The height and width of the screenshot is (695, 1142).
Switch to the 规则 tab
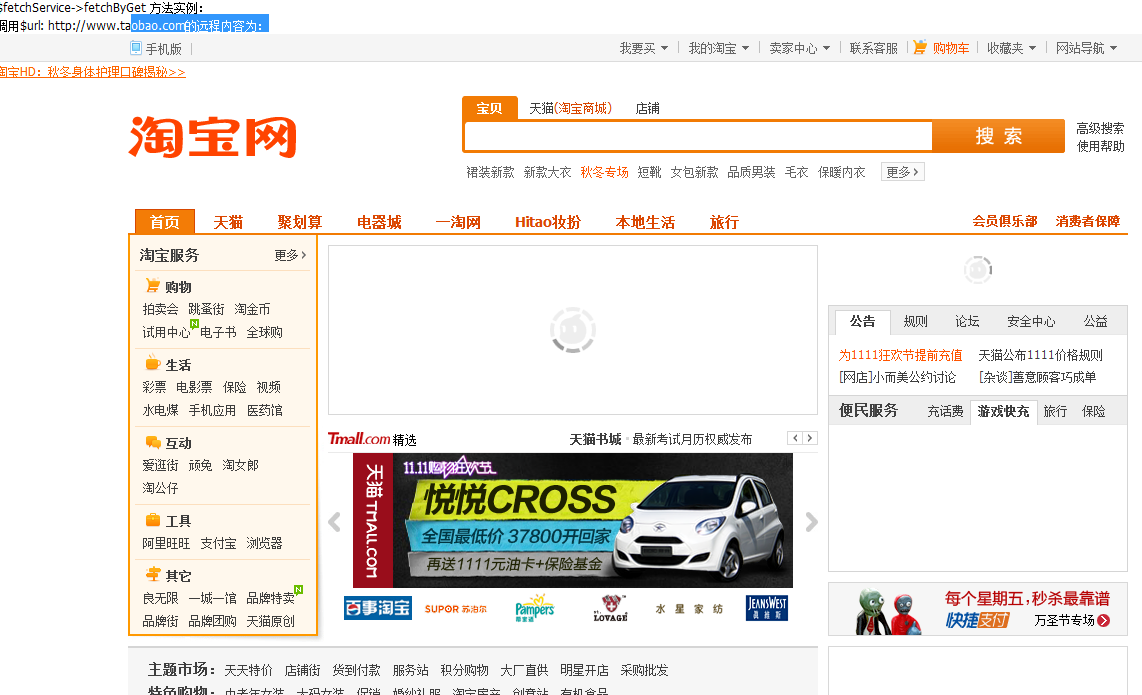click(x=915, y=321)
